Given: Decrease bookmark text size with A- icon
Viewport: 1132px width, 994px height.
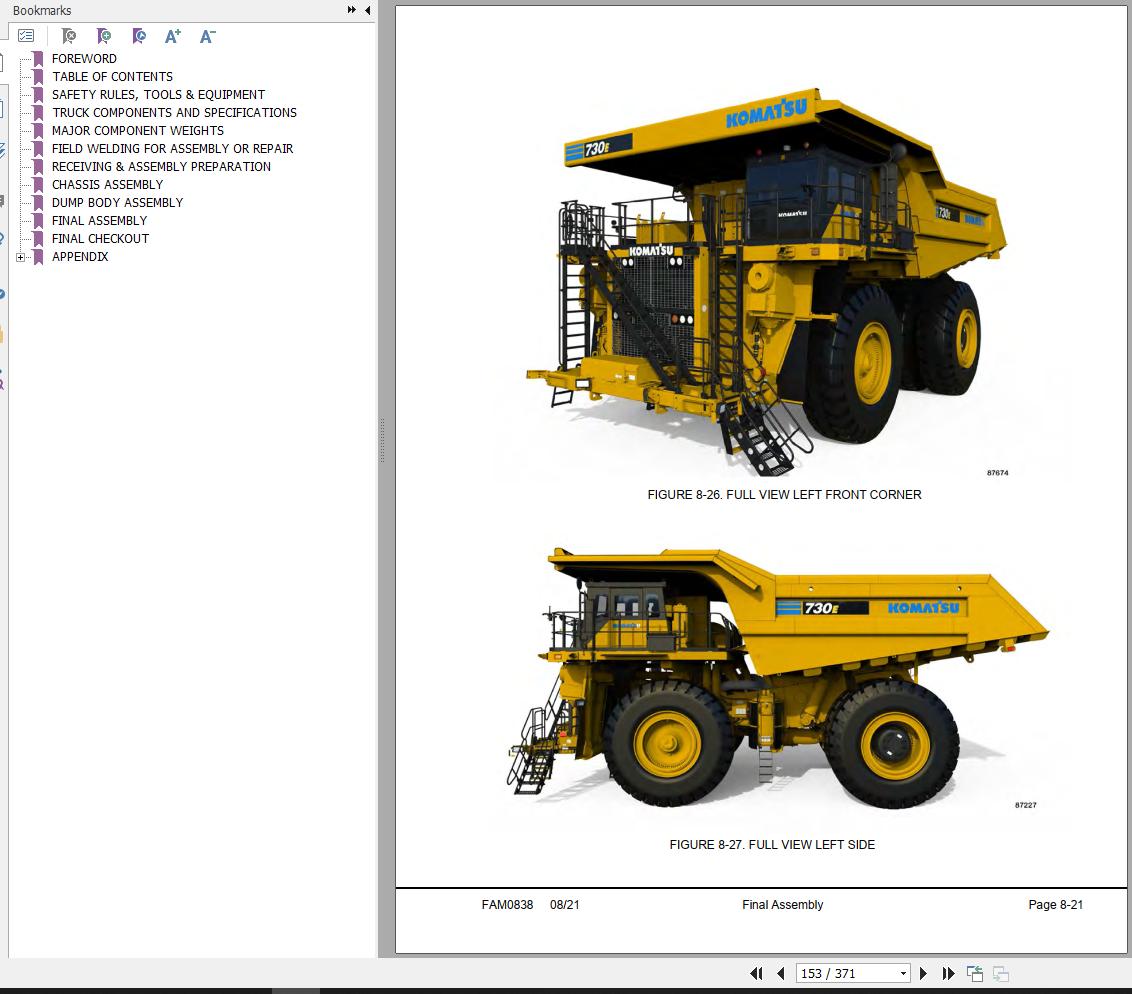Looking at the screenshot, I should tap(206, 36).
